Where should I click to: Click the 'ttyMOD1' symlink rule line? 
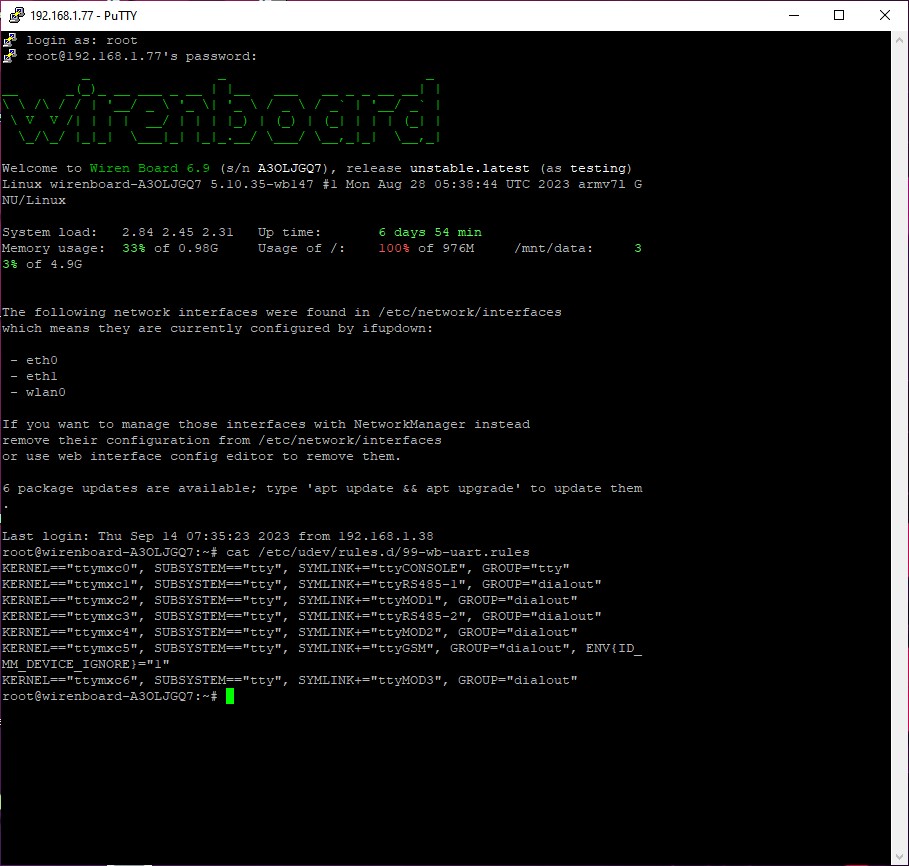(289, 600)
